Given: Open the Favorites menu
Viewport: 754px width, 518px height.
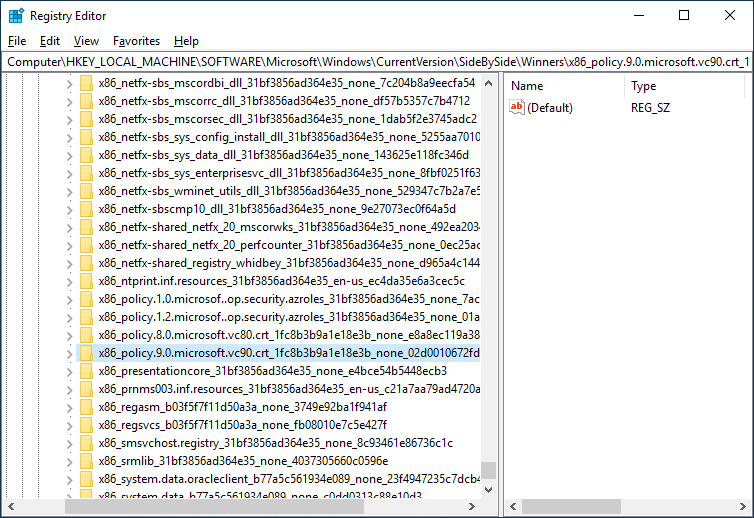Looking at the screenshot, I should [136, 41].
